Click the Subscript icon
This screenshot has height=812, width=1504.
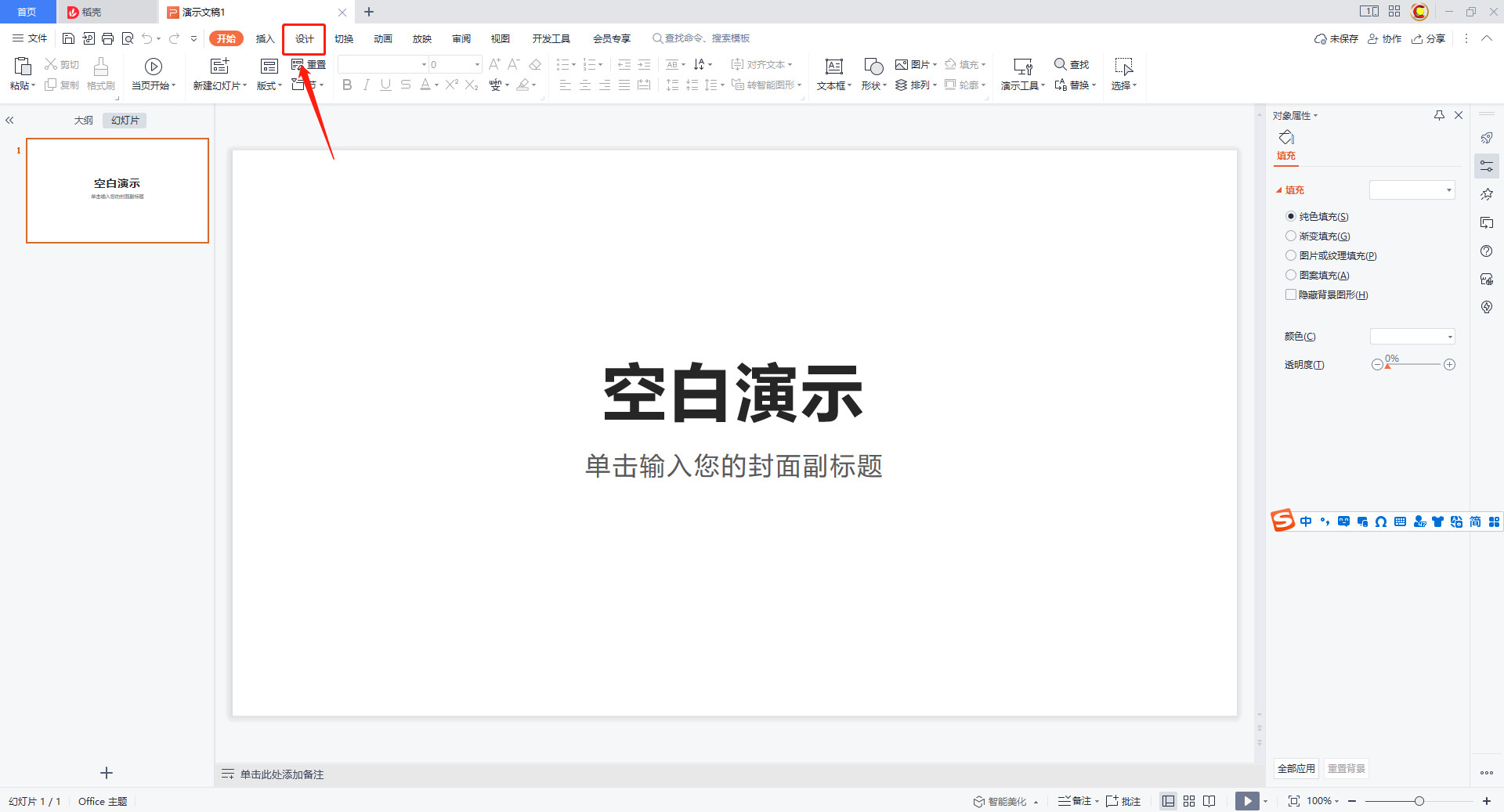coord(471,85)
